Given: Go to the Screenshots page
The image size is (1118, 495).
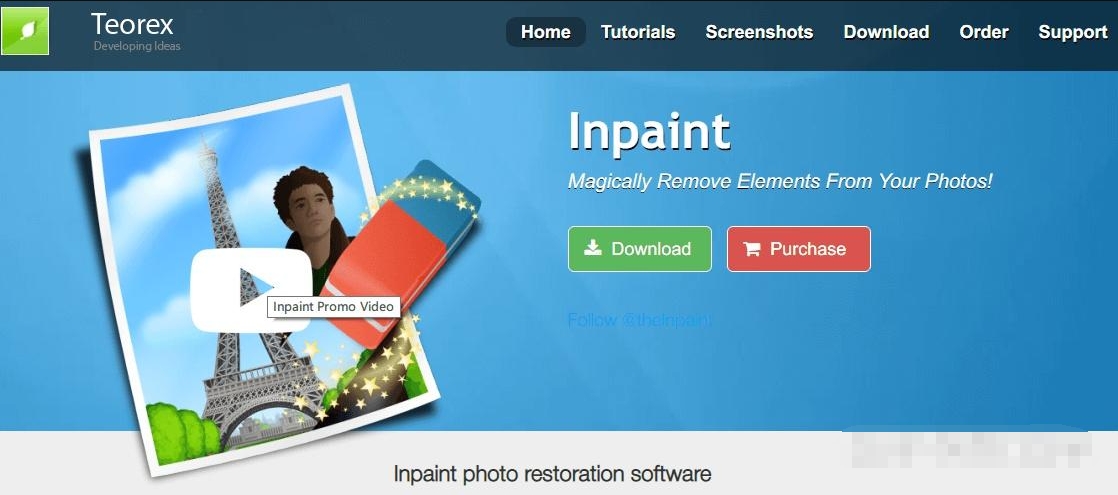Looking at the screenshot, I should tap(759, 32).
